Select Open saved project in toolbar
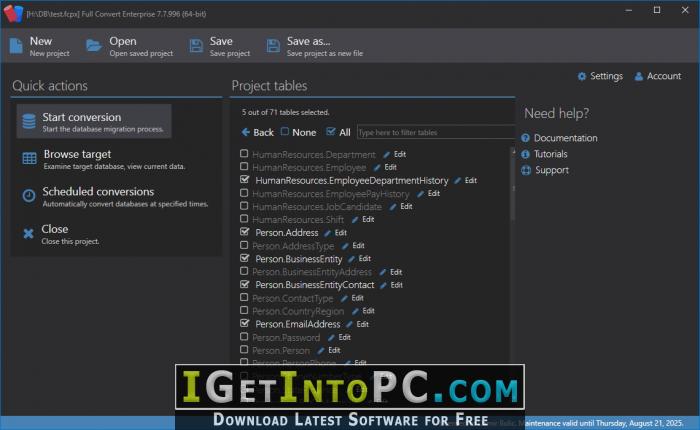Viewport: 700px width, 430px height. (129, 46)
